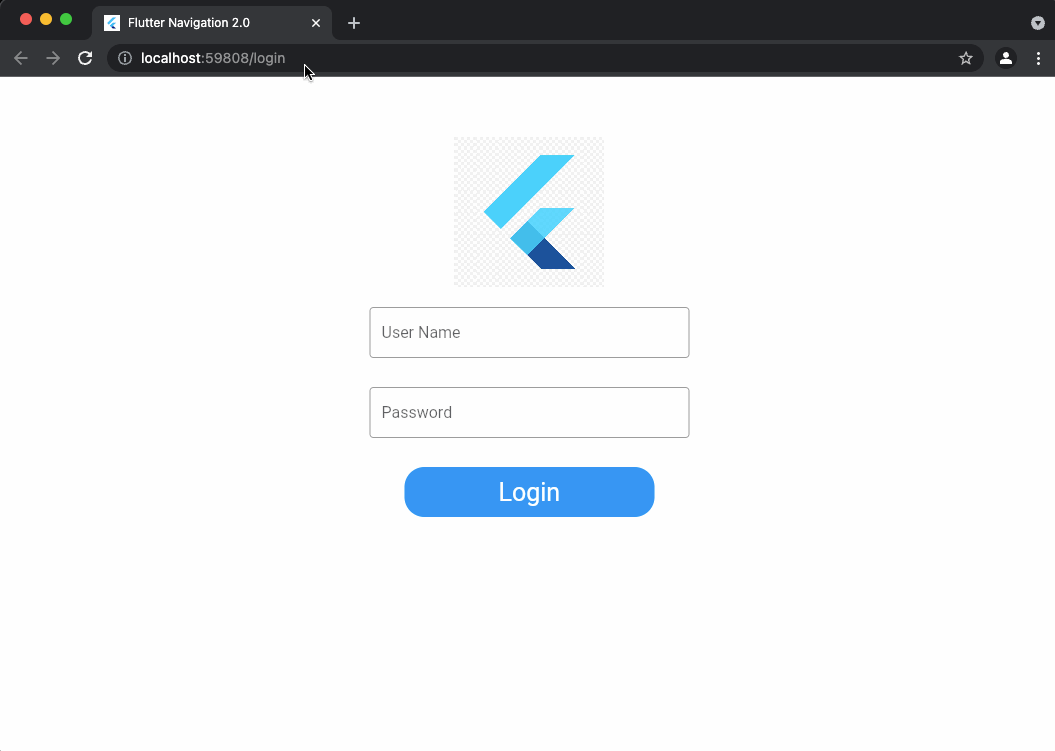1055x751 pixels.
Task: Click the browser back arrow
Action: 21,59
